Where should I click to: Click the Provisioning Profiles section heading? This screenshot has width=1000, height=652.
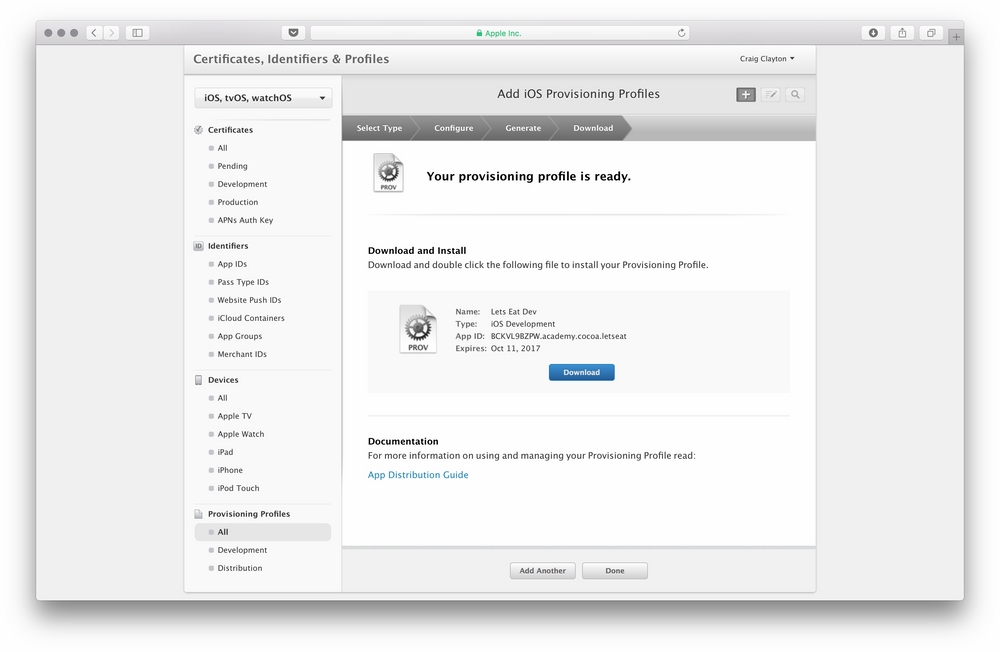click(249, 514)
